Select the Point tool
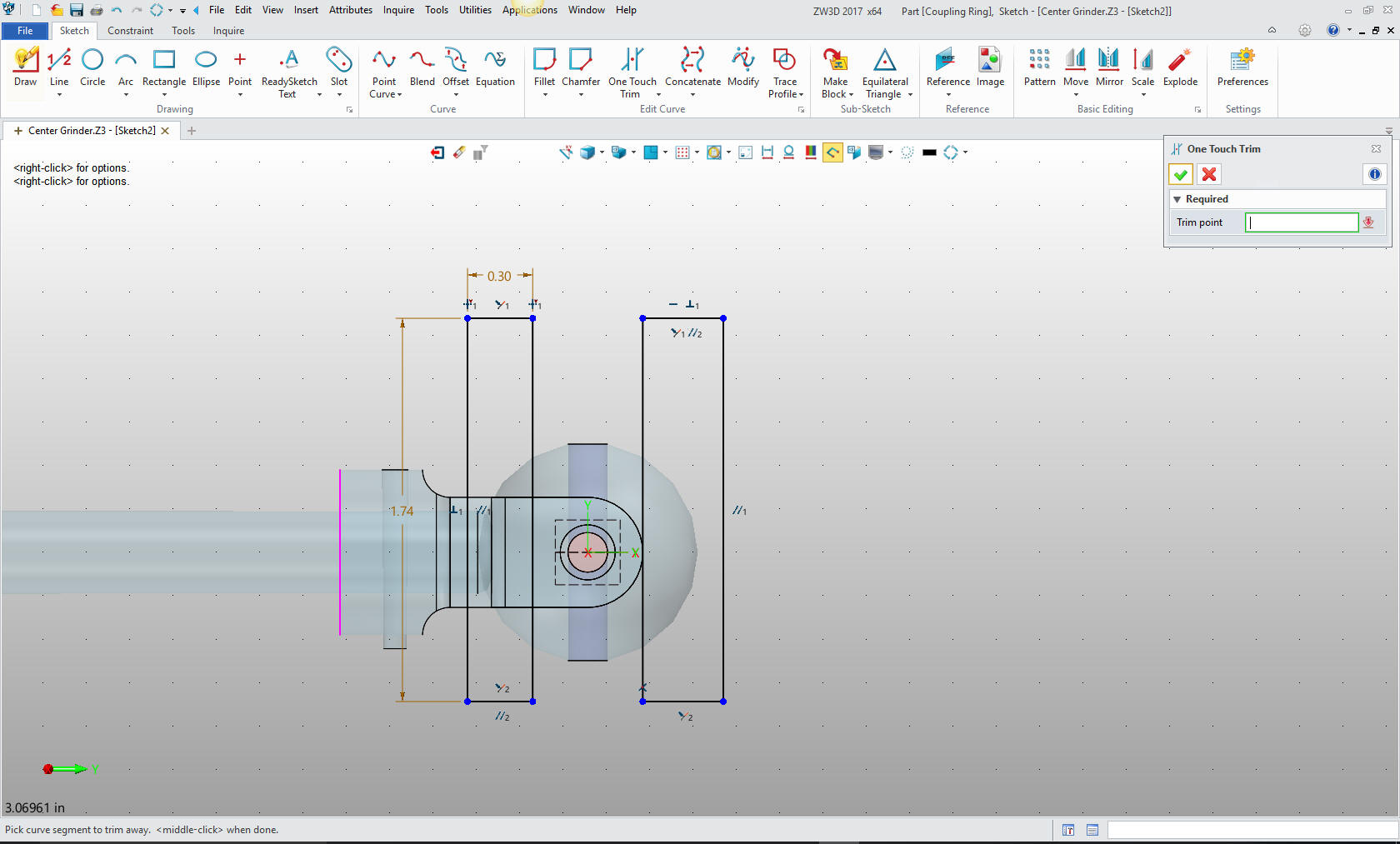The image size is (1400, 844). pyautogui.click(x=240, y=67)
